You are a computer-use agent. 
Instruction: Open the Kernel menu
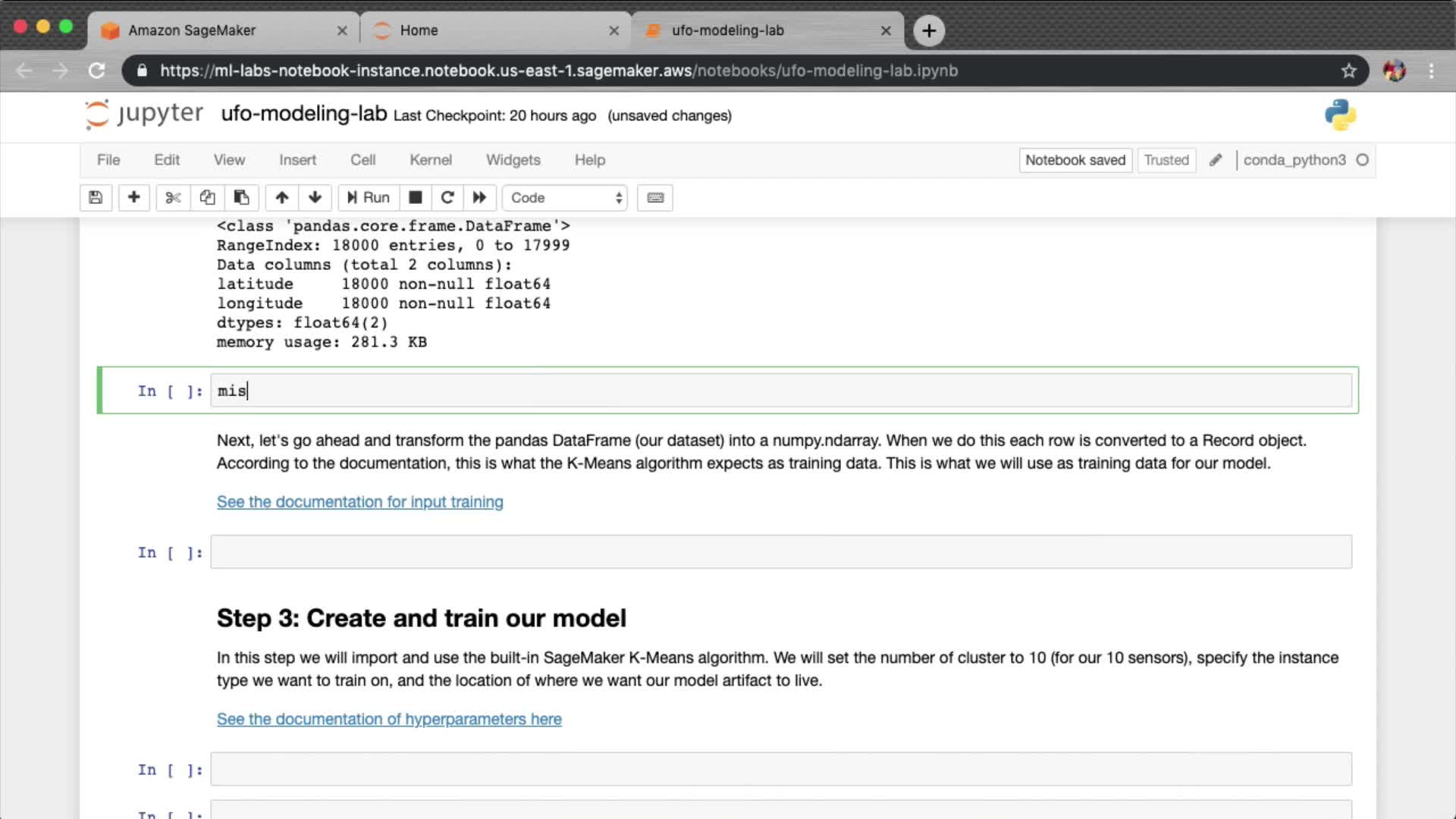[x=430, y=160]
